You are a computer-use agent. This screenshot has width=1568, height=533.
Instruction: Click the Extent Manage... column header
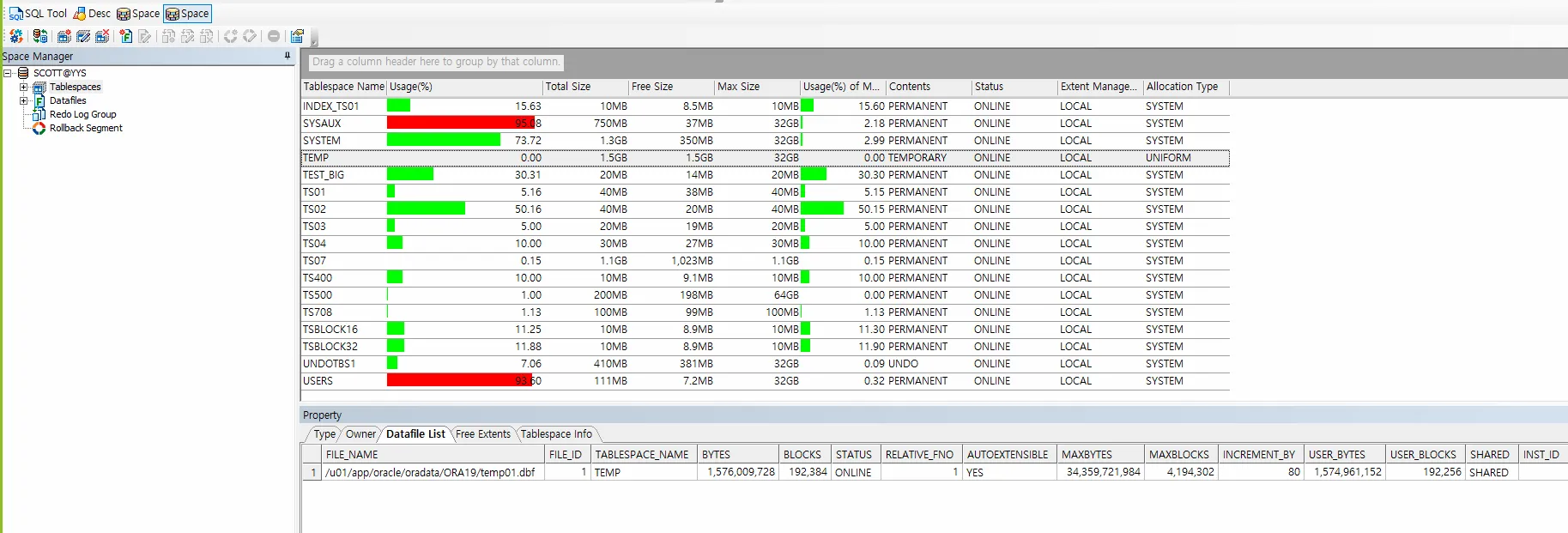click(1100, 87)
